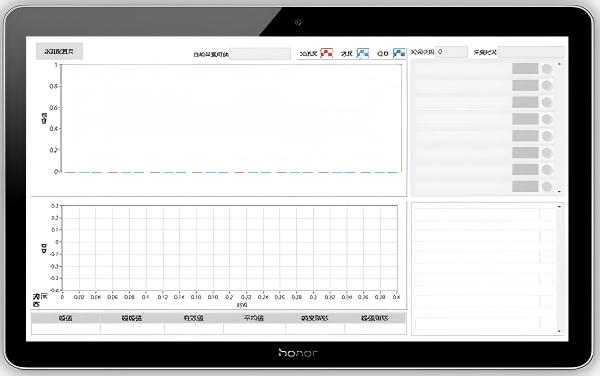Click the down scroll arrow of the lower right list
The height and width of the screenshot is (376, 600).
(559, 331)
